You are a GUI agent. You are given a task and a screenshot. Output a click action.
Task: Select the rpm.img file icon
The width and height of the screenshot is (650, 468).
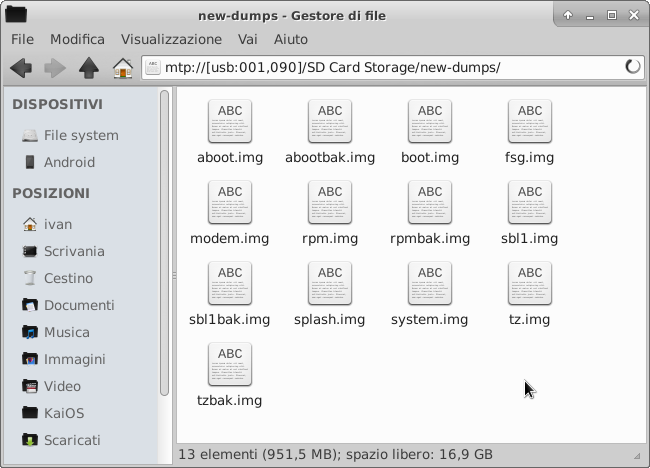coord(330,202)
